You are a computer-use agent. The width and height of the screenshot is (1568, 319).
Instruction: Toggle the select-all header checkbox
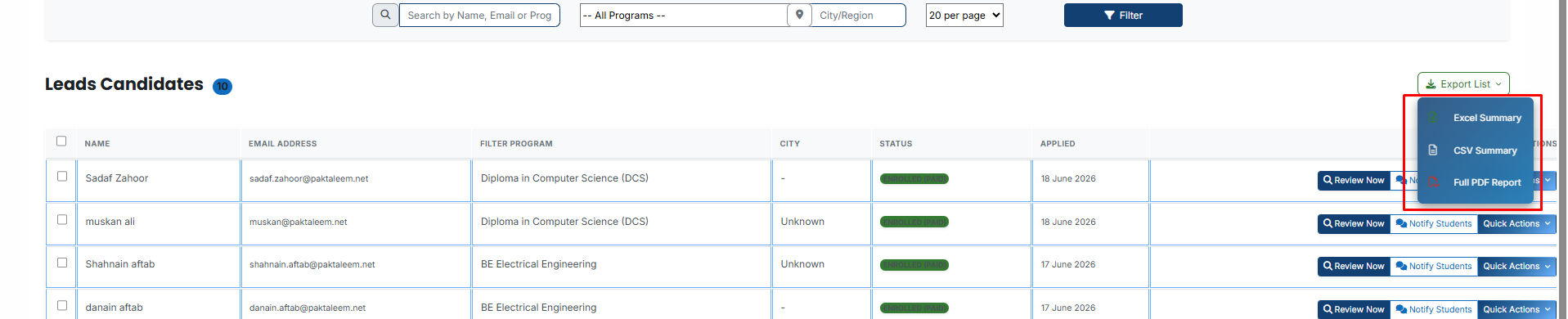point(61,141)
